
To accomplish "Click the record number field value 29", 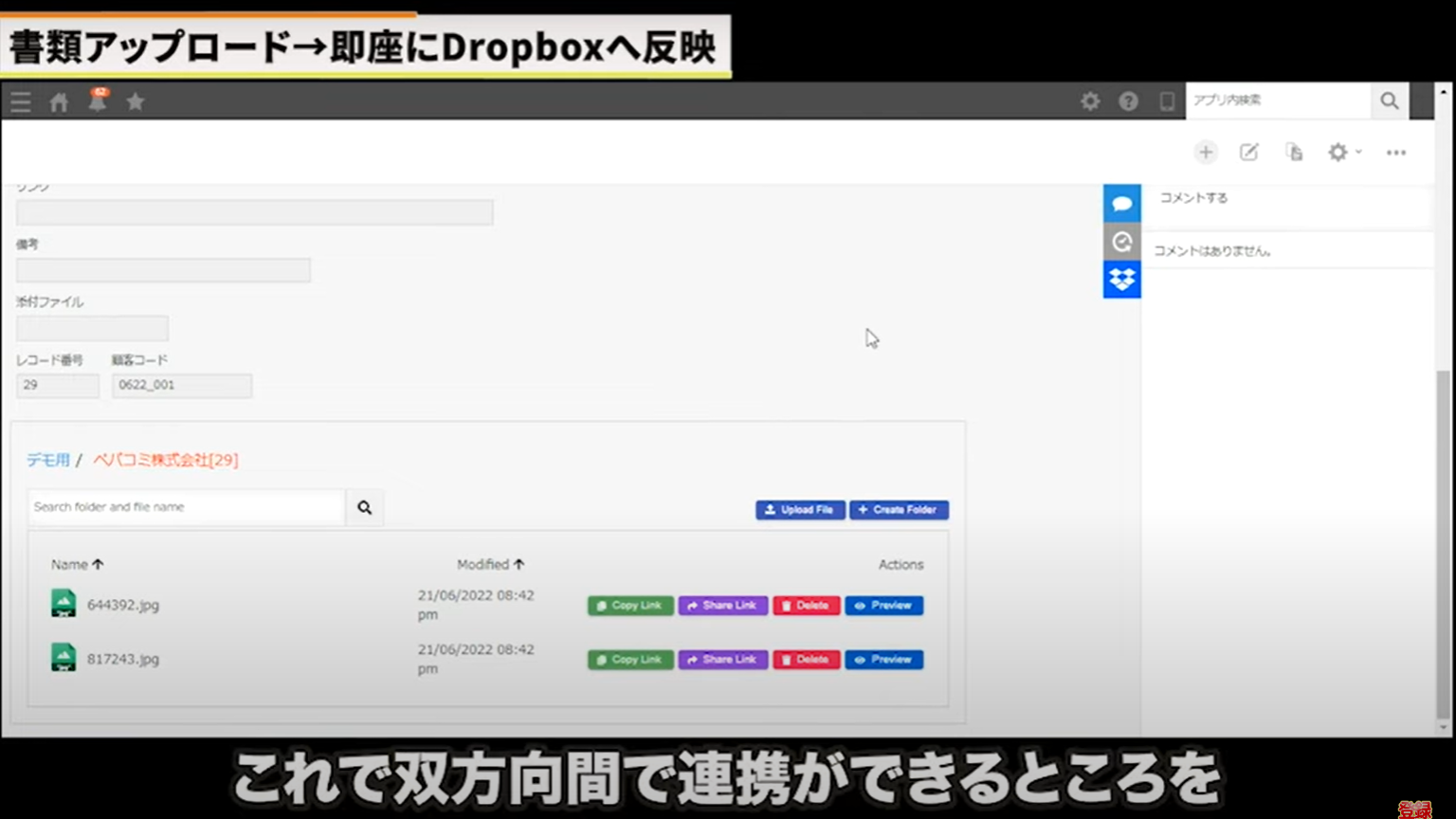I will (x=58, y=385).
